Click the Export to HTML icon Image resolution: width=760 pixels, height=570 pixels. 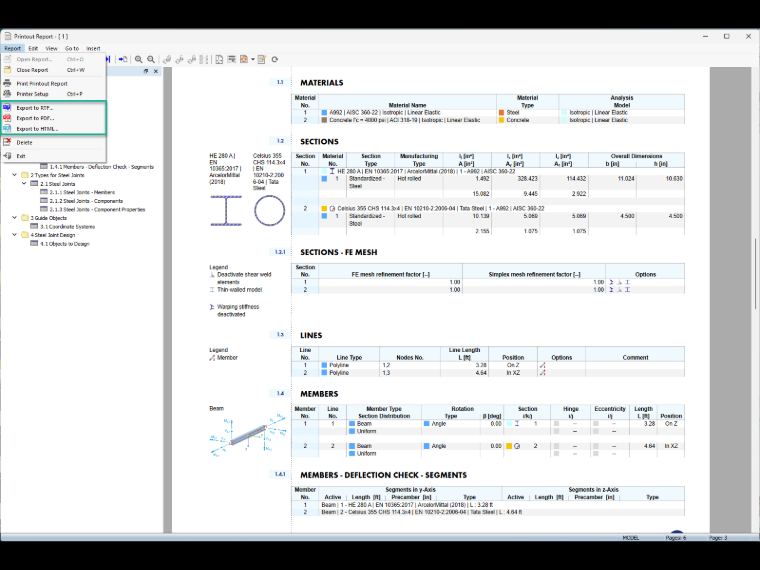click(7, 128)
